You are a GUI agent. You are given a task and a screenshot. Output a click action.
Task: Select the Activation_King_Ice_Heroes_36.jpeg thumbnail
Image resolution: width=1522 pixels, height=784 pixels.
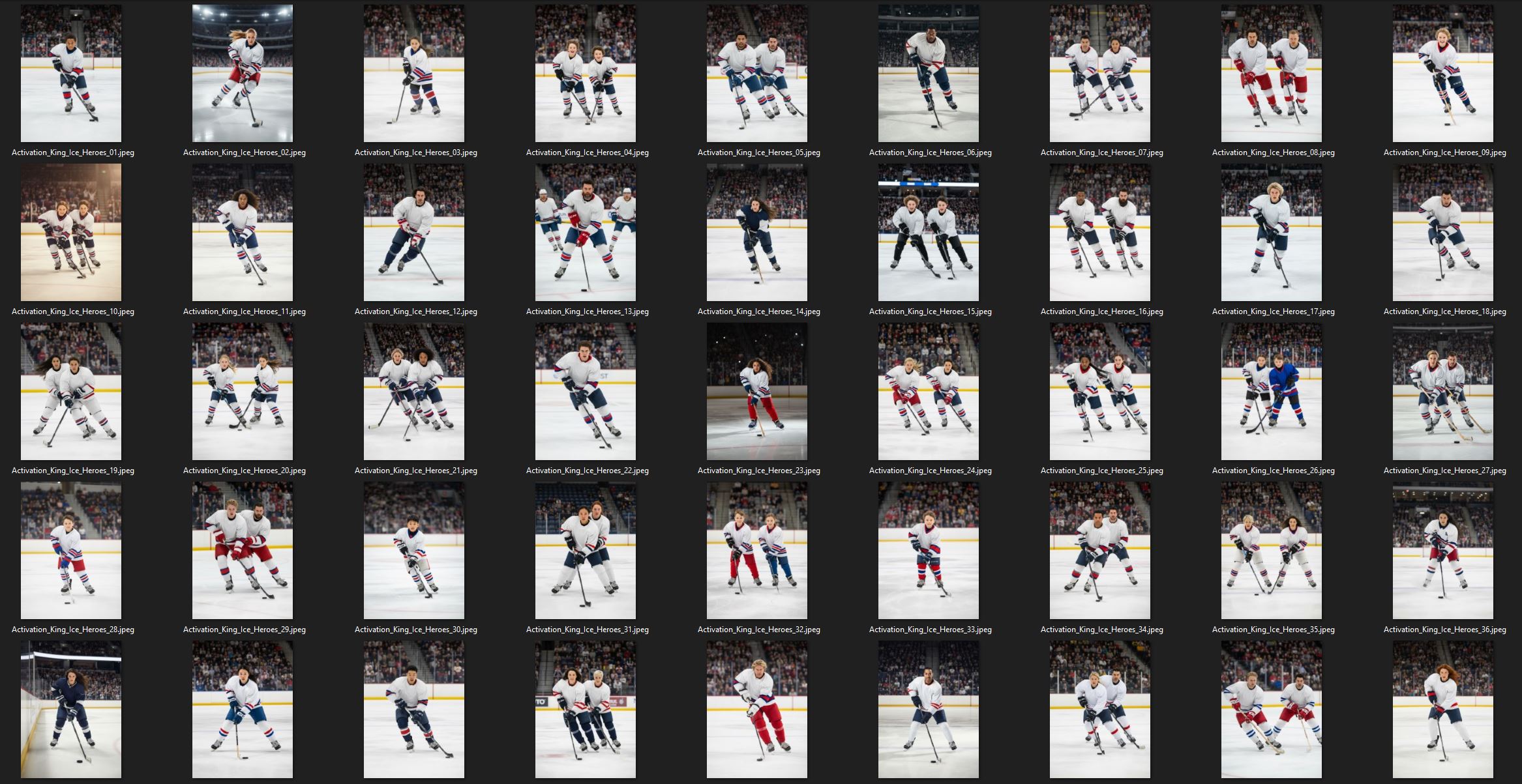[x=1443, y=551]
